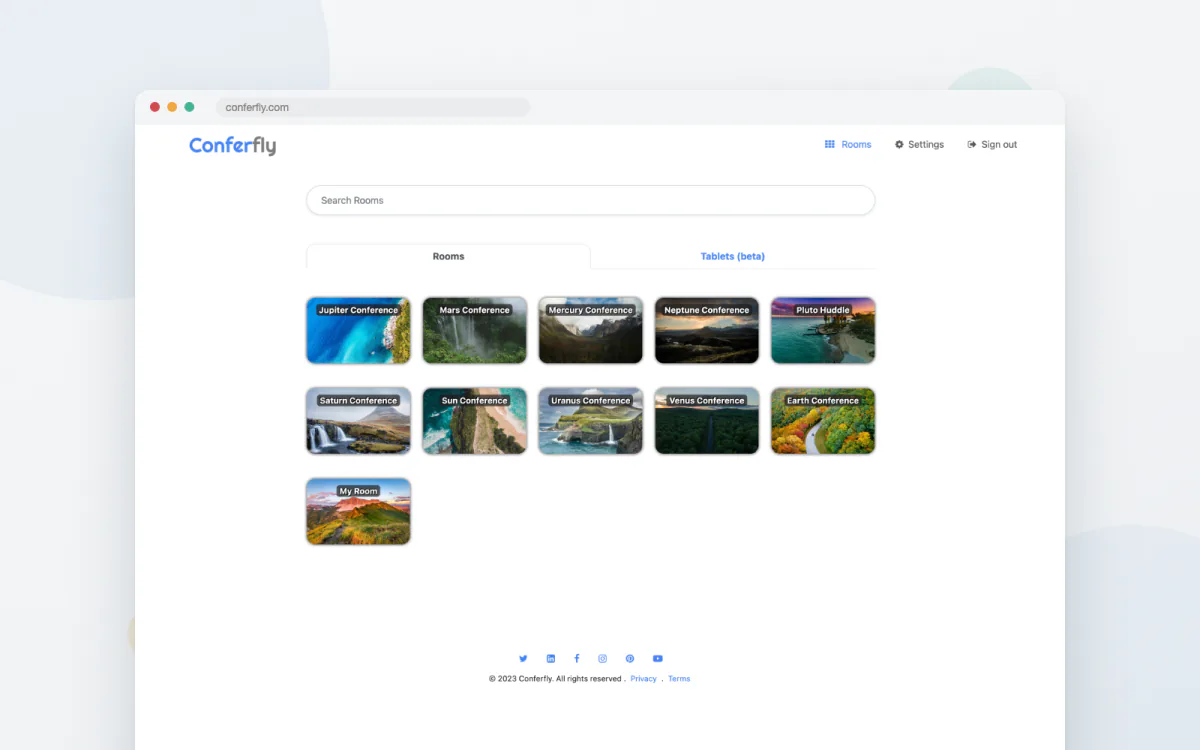Open the Facebook icon in footer
The width and height of the screenshot is (1200, 750).
(x=577, y=658)
